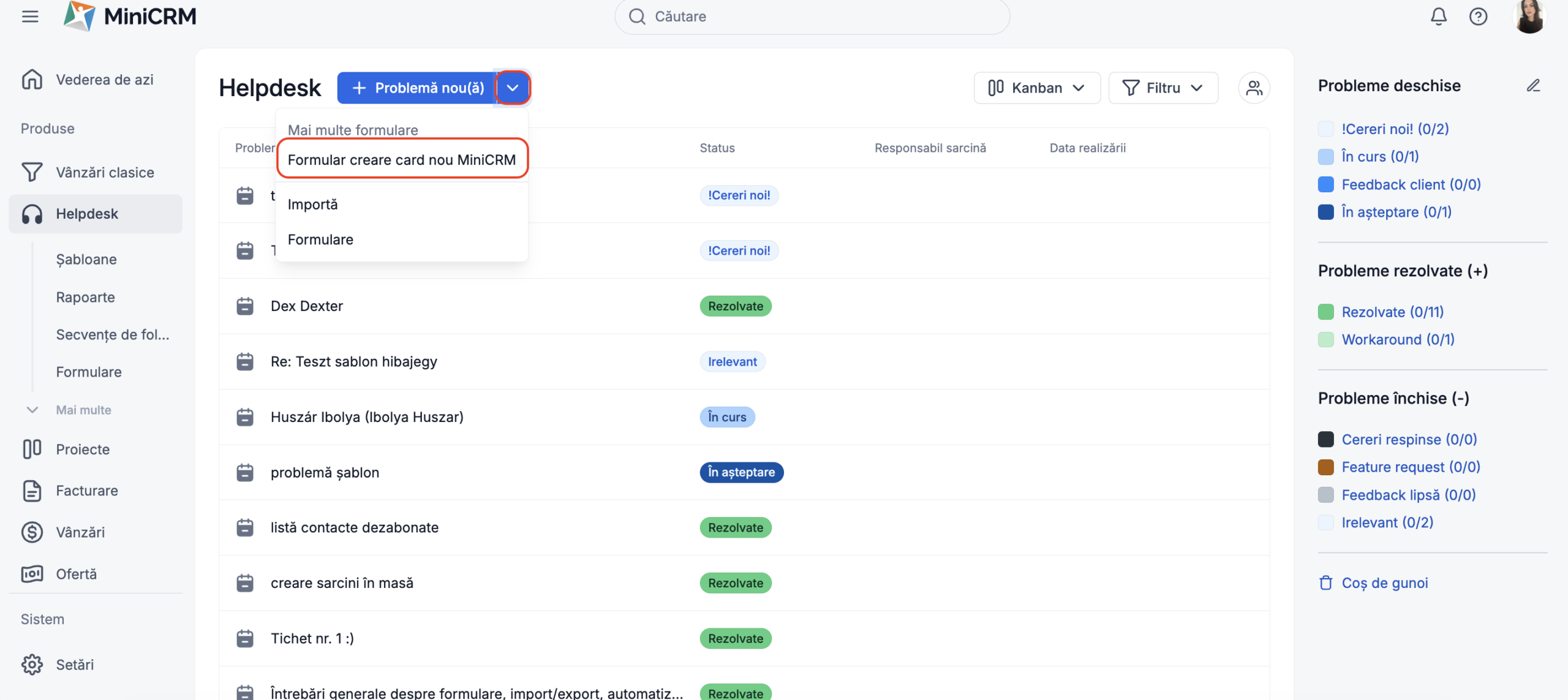
Task: Click the users icon next to Filtru
Action: [x=1254, y=88]
